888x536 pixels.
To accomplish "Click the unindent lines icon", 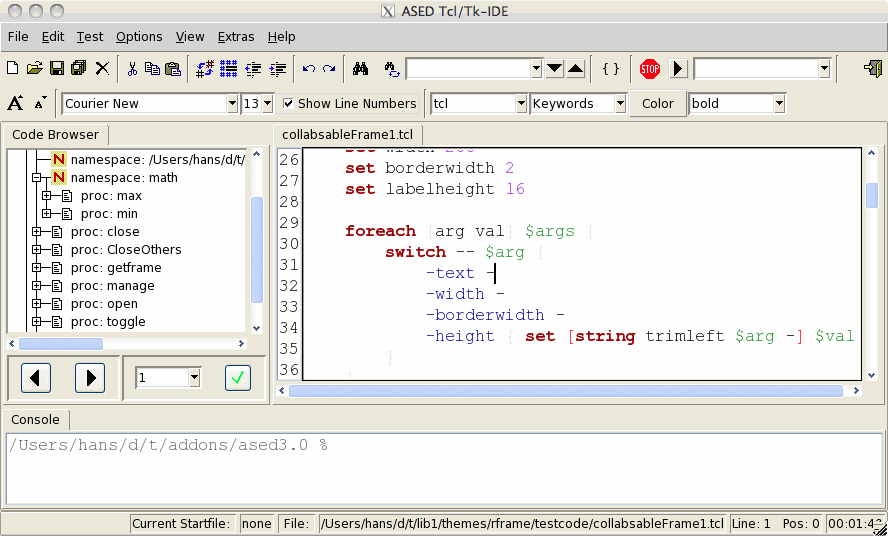I will (253, 69).
